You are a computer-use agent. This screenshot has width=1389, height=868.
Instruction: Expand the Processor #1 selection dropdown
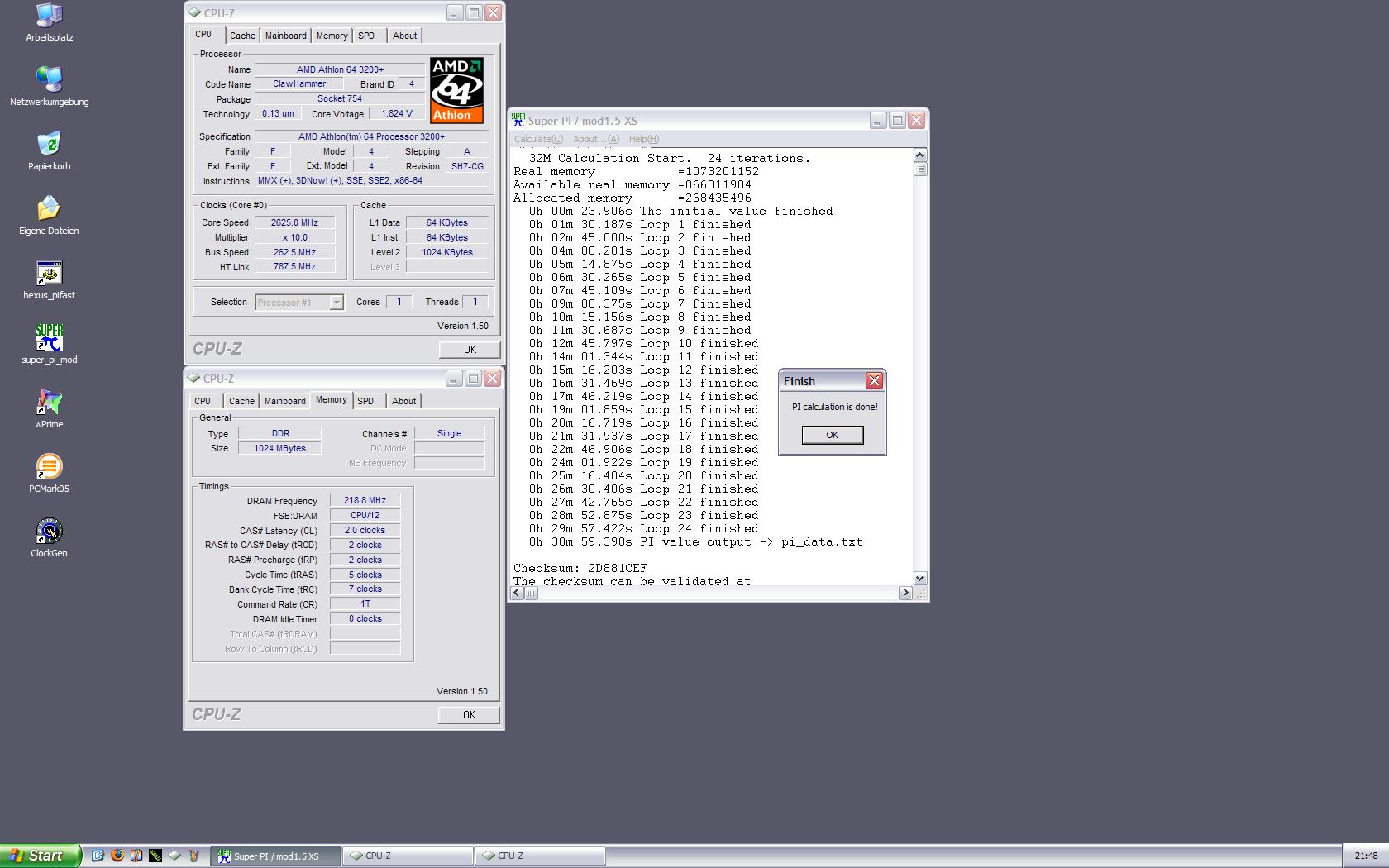pos(337,303)
